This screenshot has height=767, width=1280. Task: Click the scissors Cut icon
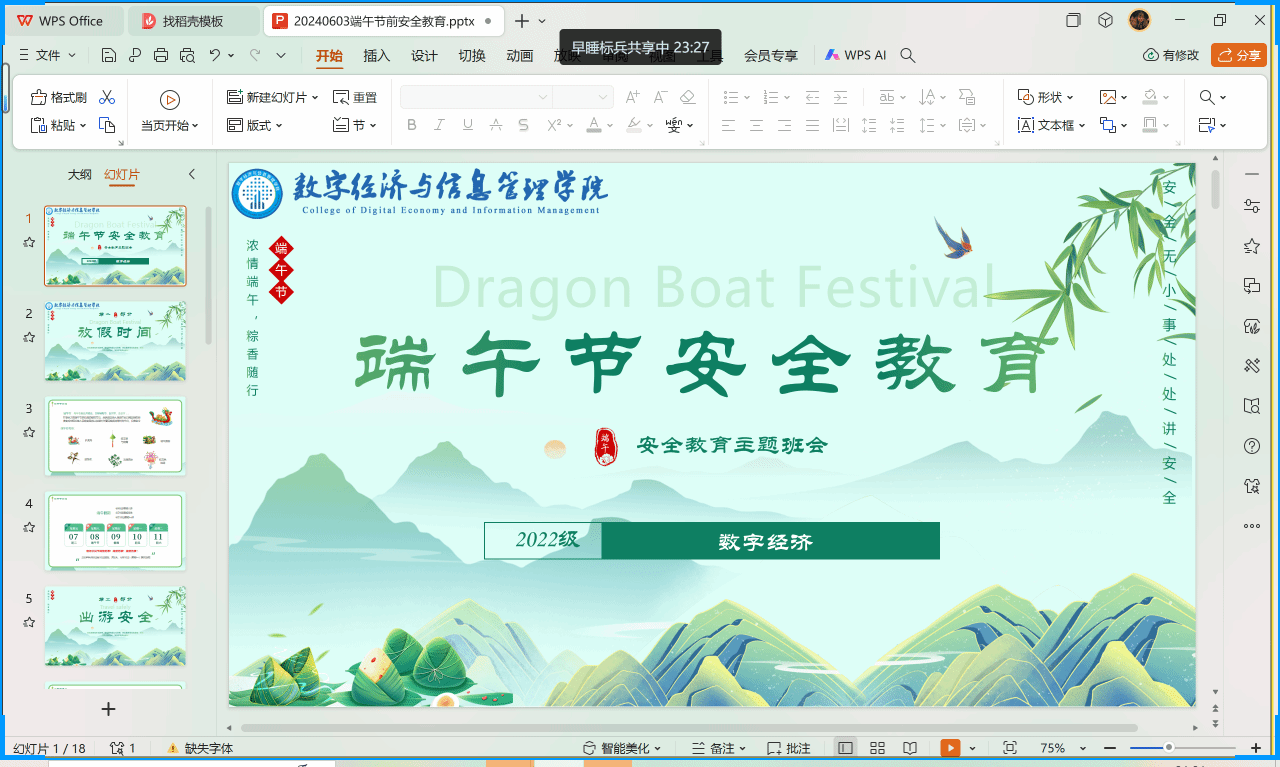click(107, 97)
